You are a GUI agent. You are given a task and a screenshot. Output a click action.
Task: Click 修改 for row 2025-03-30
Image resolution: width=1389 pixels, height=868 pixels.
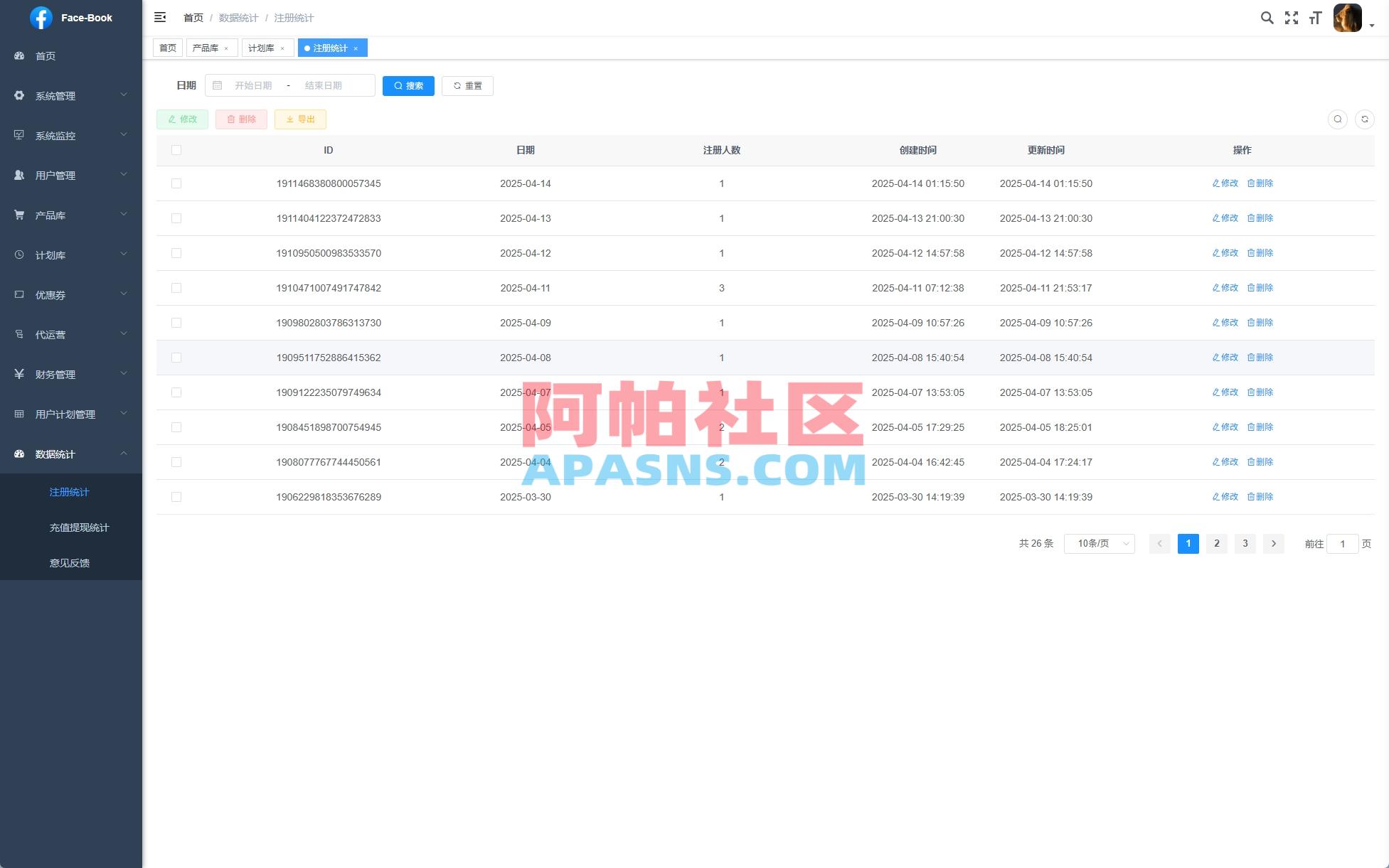[x=1225, y=497]
